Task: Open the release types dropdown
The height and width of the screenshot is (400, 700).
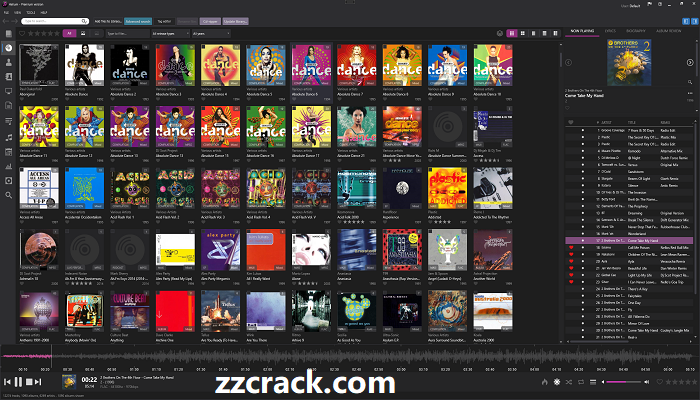Action: point(171,33)
